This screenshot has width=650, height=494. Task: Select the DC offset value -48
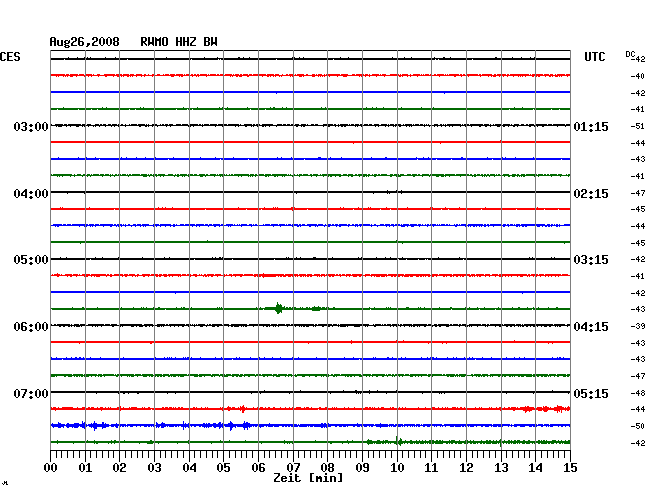(638, 393)
